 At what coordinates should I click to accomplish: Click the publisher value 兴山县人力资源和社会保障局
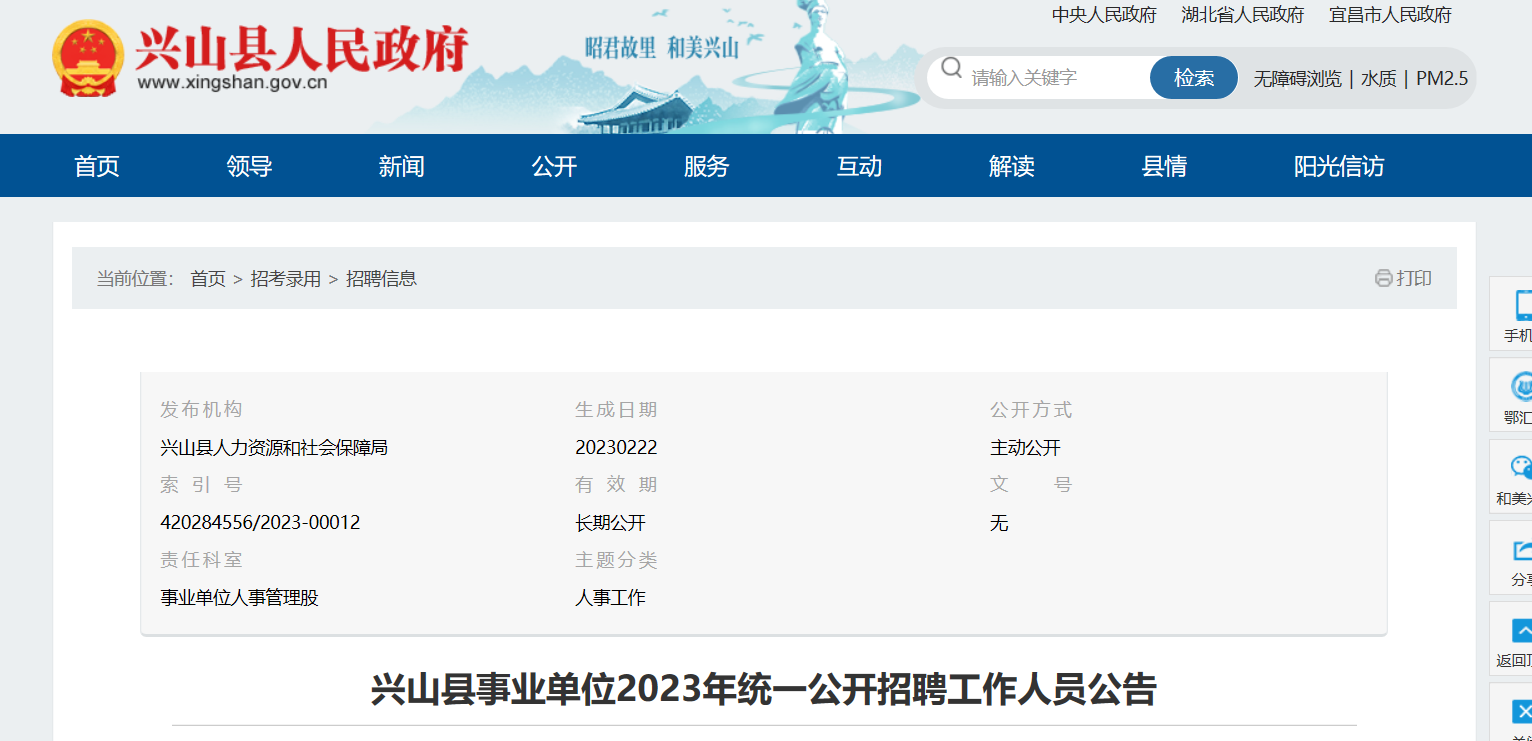[x=274, y=448]
